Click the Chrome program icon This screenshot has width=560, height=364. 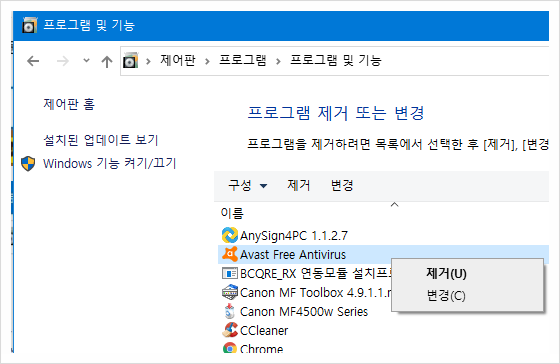[230, 348]
